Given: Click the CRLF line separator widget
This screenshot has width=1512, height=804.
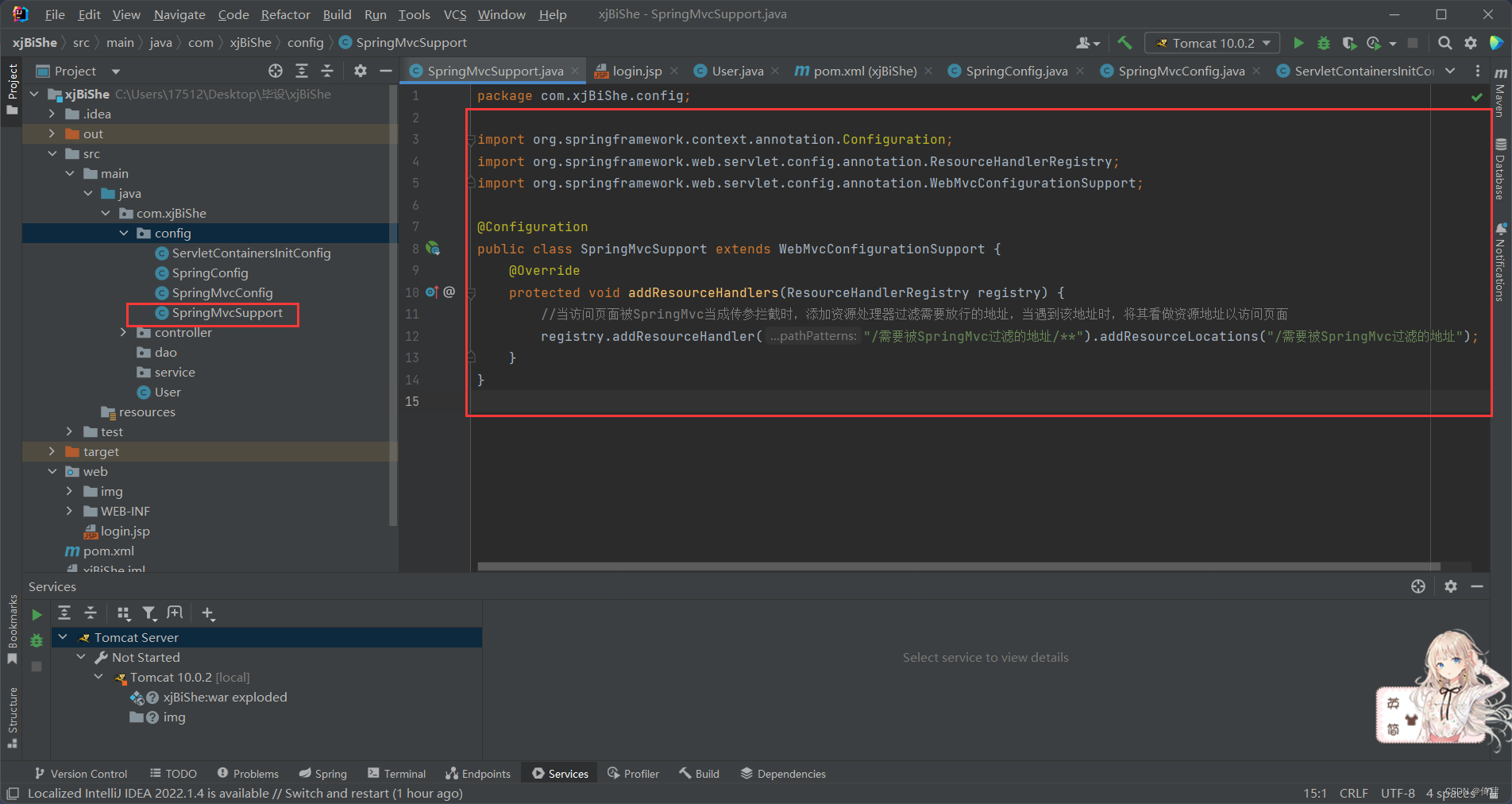Looking at the screenshot, I should (1353, 793).
